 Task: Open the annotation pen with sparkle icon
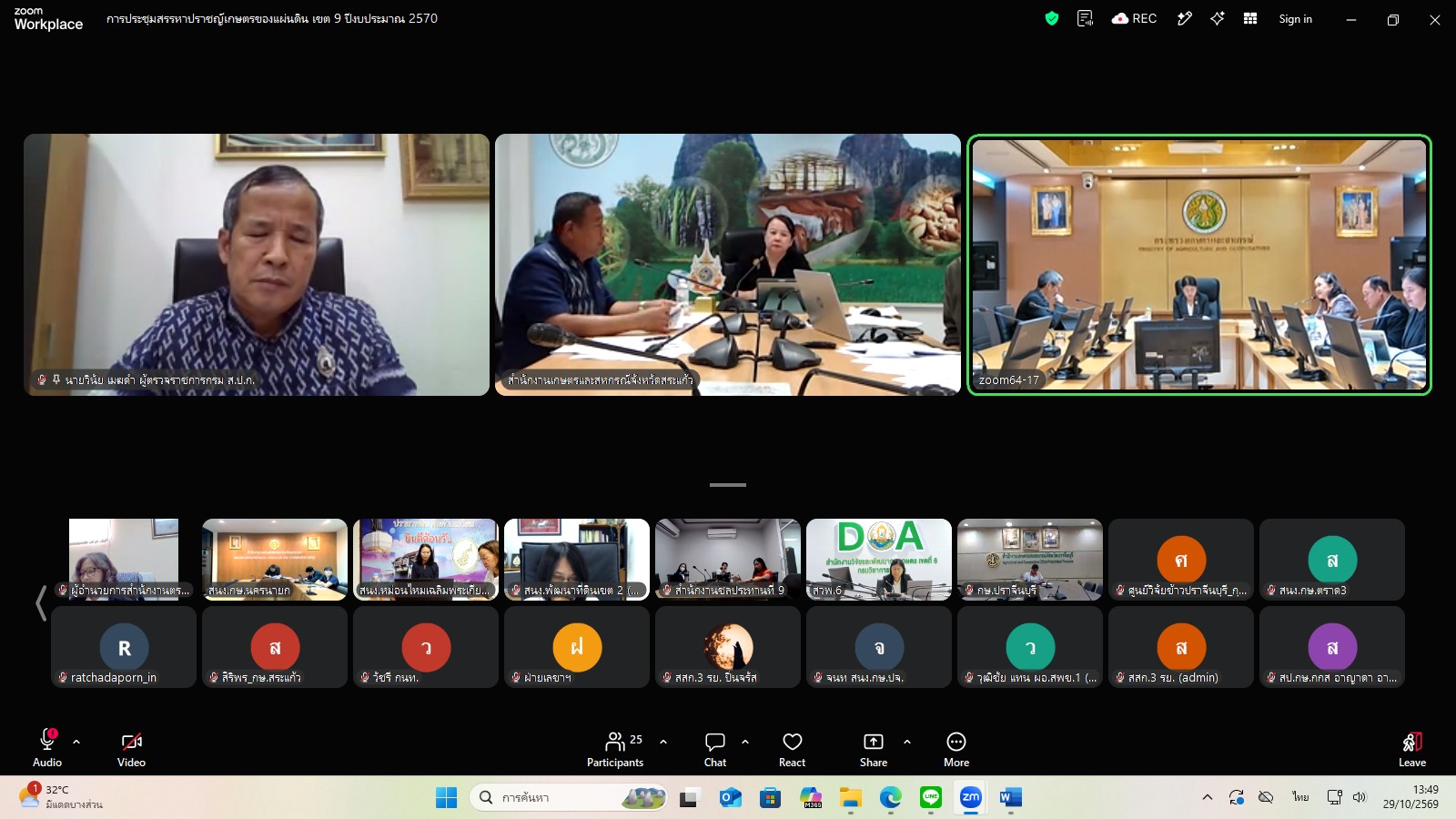[1184, 18]
